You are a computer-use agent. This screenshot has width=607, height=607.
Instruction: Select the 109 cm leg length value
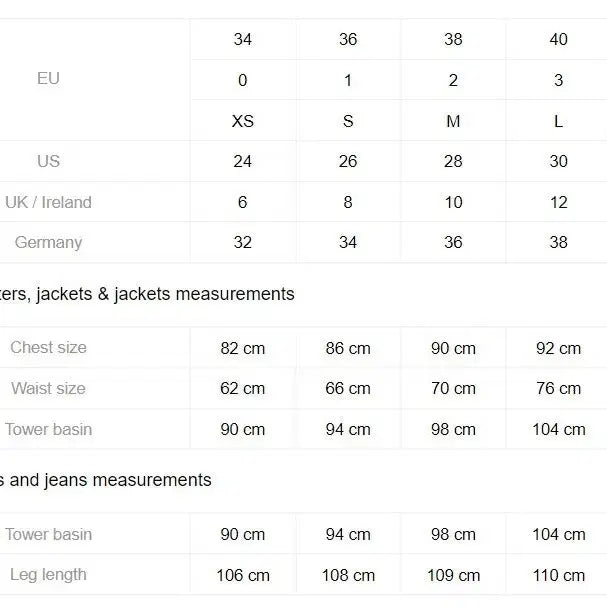tap(453, 575)
